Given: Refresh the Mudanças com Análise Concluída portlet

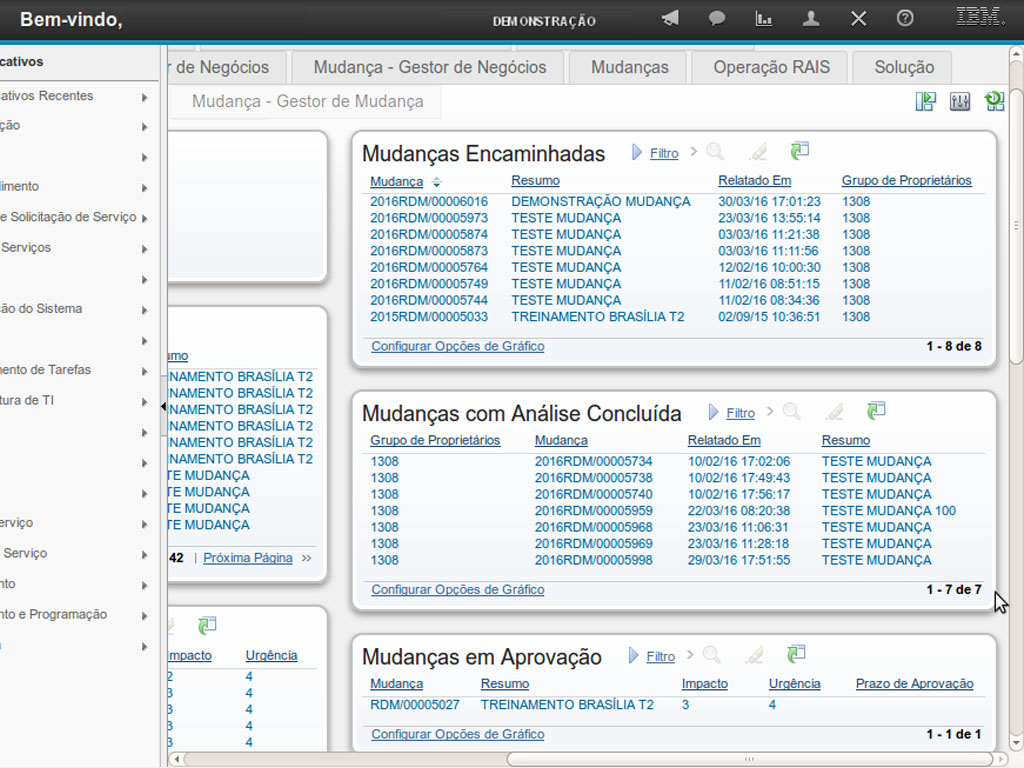Looking at the screenshot, I should 876,411.
